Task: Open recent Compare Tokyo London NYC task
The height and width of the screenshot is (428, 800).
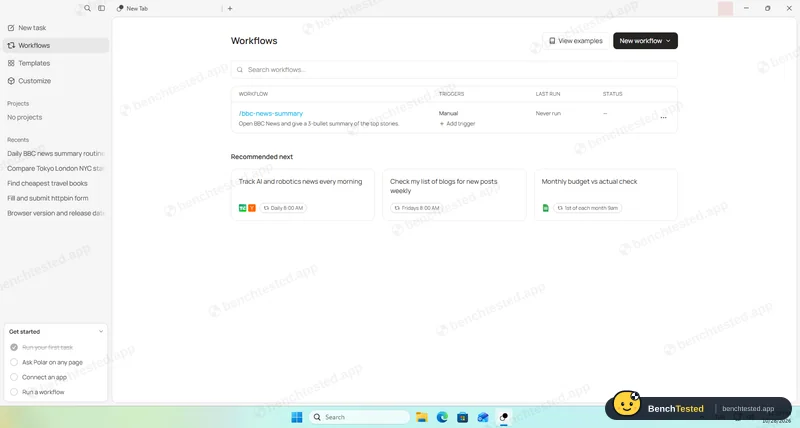Action: click(x=56, y=168)
